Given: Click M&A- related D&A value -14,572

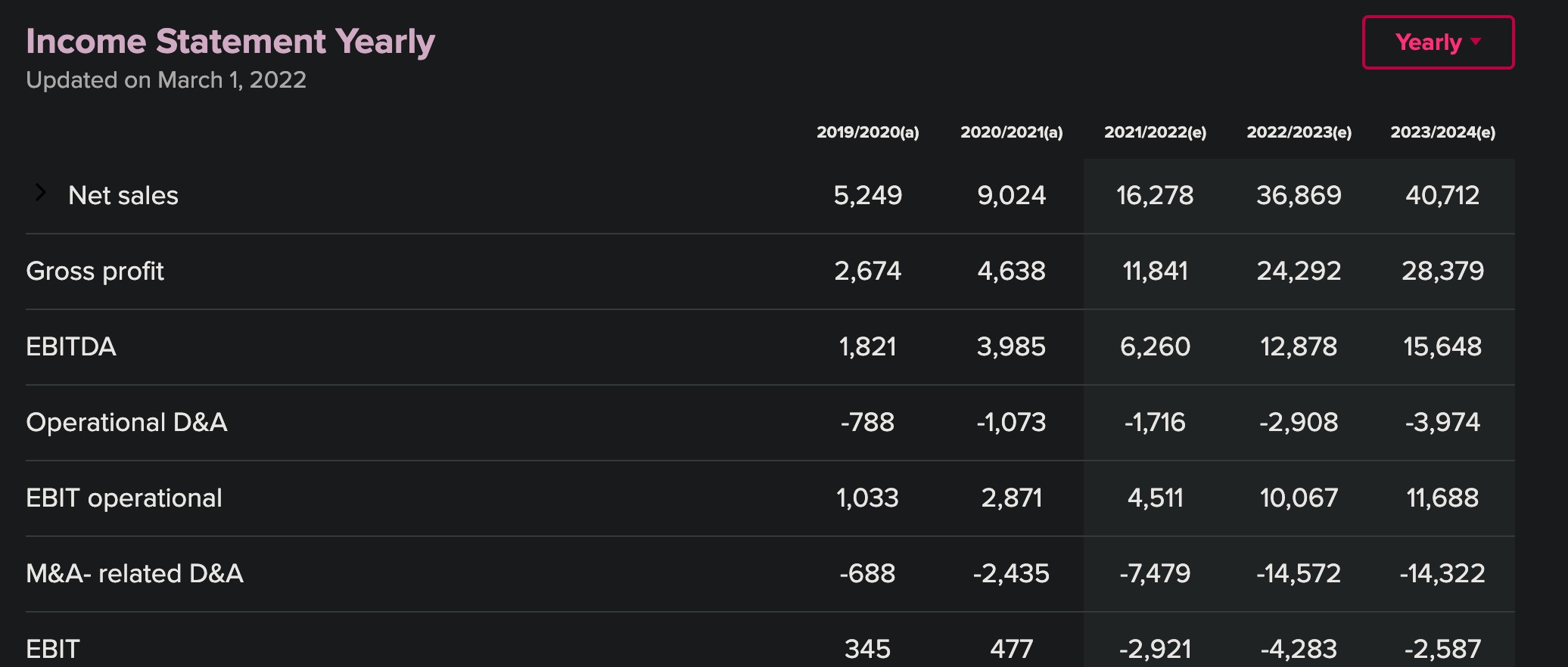Looking at the screenshot, I should coord(1299,573).
